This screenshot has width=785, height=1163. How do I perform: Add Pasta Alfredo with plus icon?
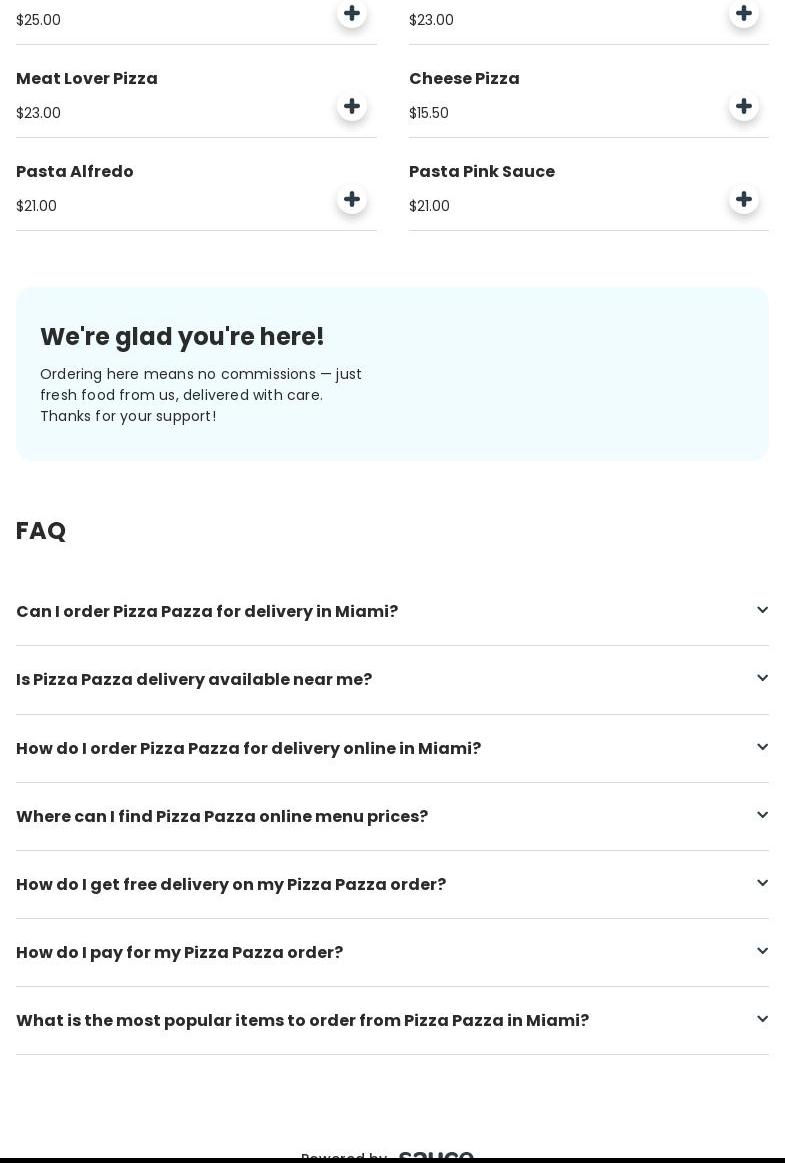[352, 200]
